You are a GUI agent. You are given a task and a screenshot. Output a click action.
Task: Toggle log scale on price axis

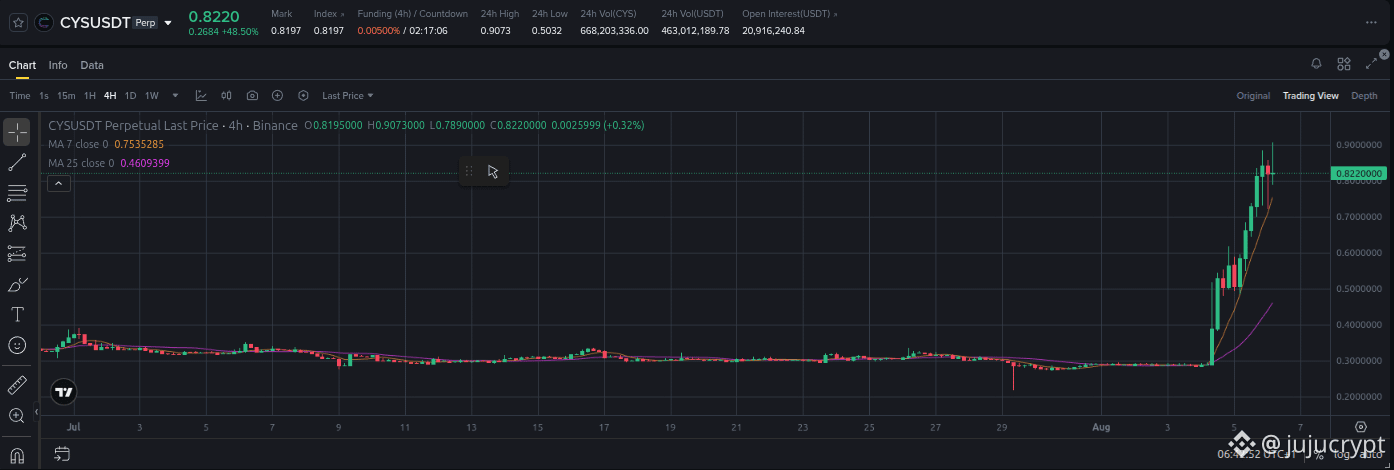(1342, 454)
